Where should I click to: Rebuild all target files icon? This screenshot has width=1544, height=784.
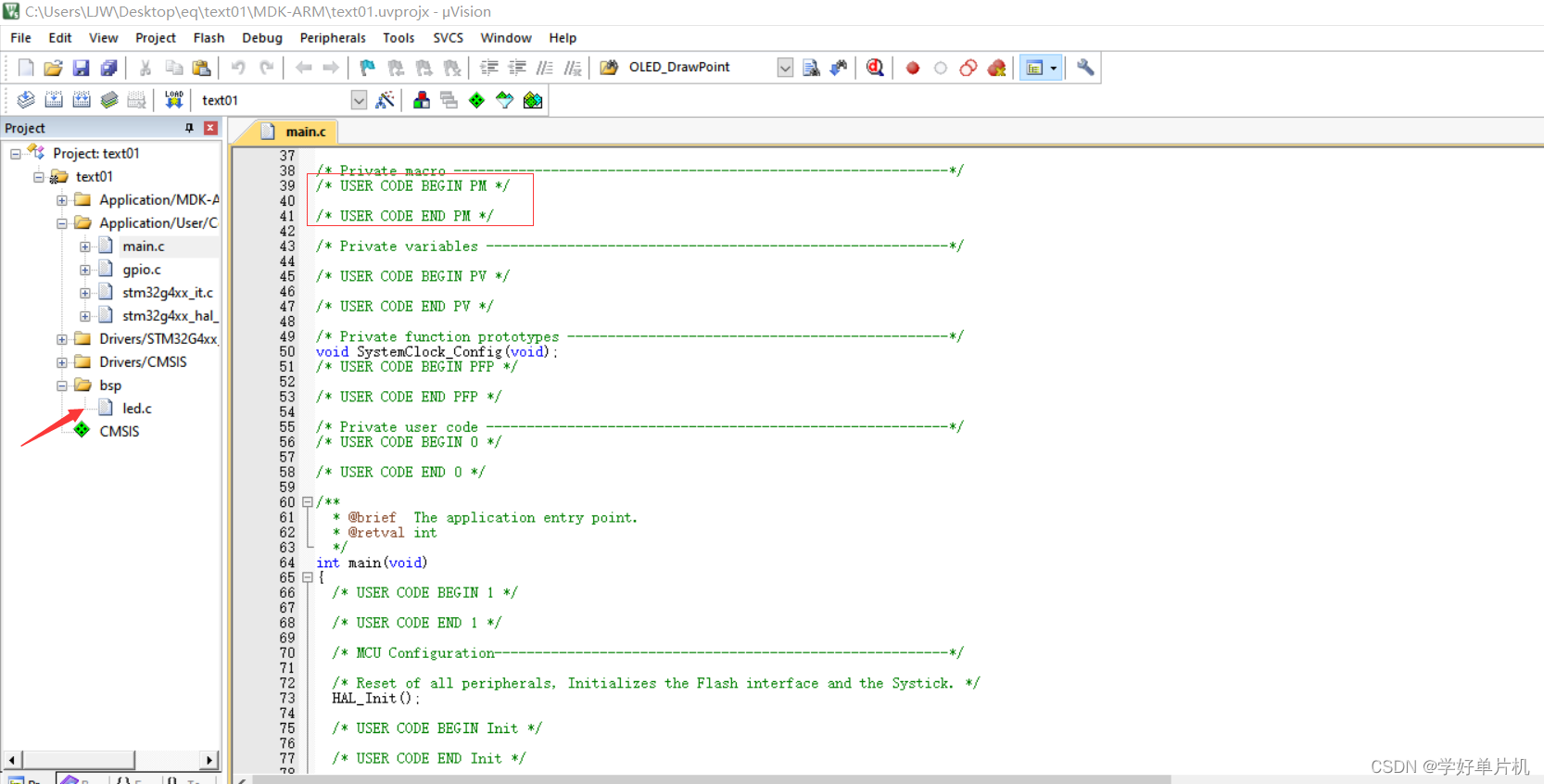[x=82, y=100]
